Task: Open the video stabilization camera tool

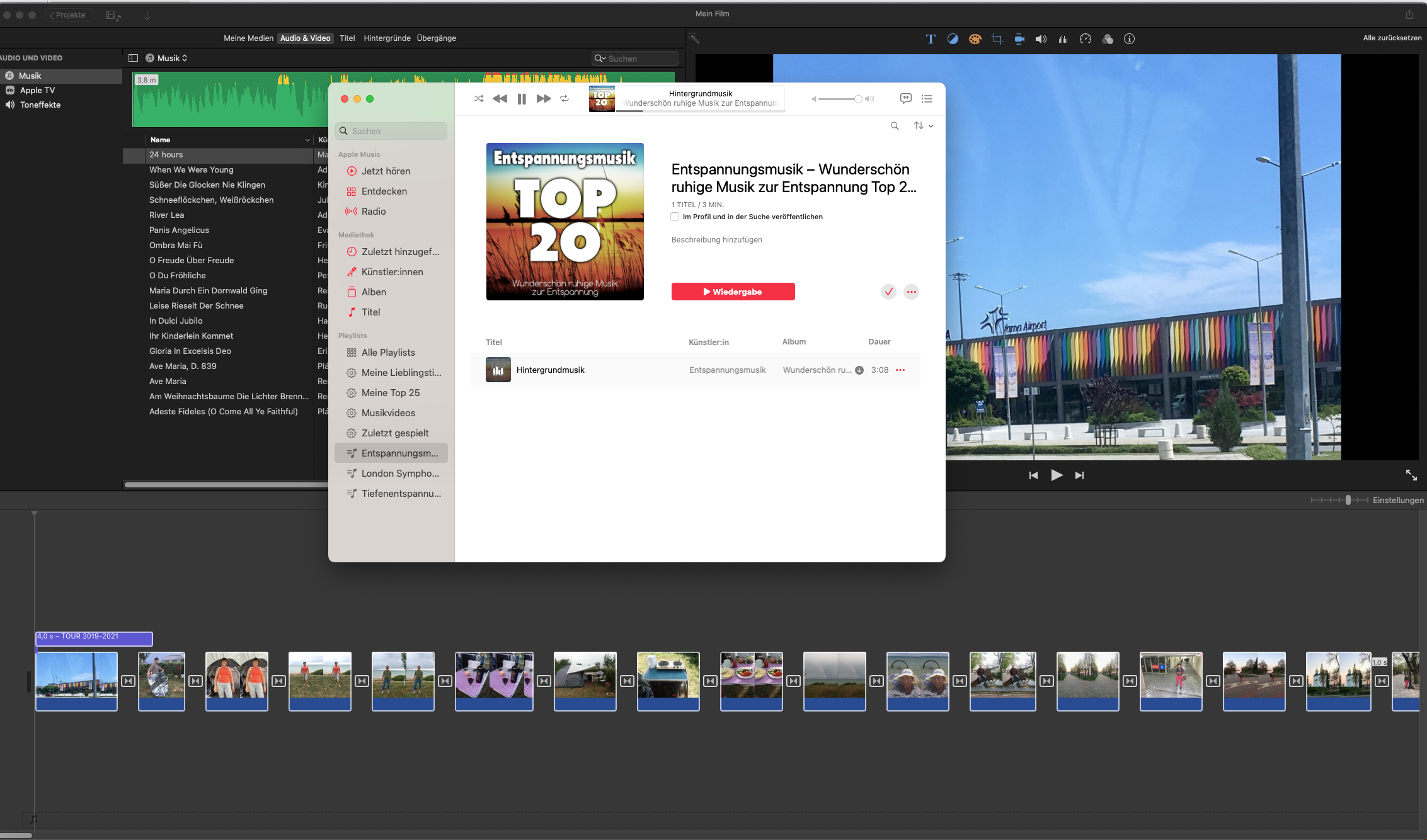Action: [x=1019, y=39]
